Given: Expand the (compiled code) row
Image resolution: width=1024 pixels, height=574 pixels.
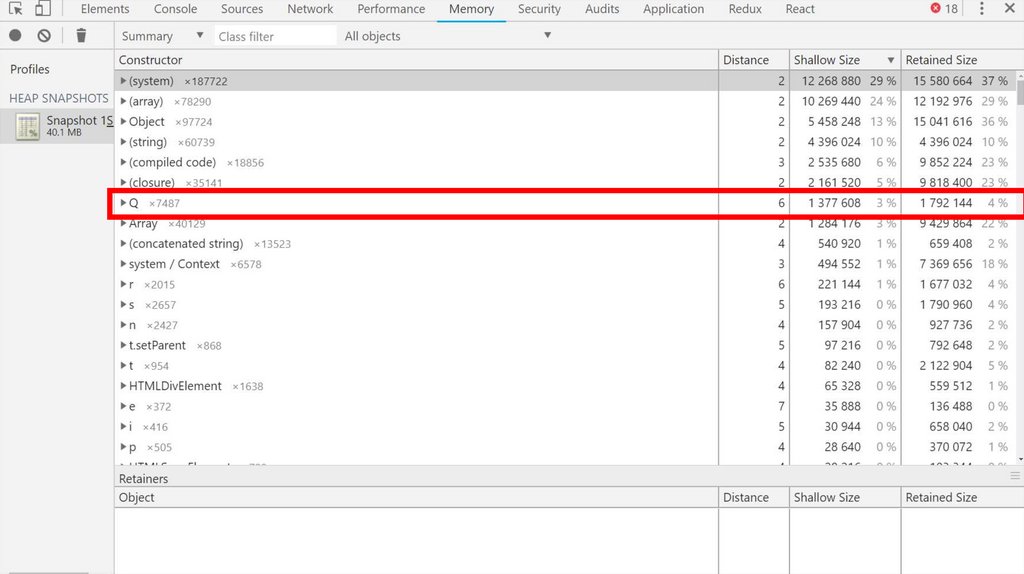Looking at the screenshot, I should tap(123, 162).
